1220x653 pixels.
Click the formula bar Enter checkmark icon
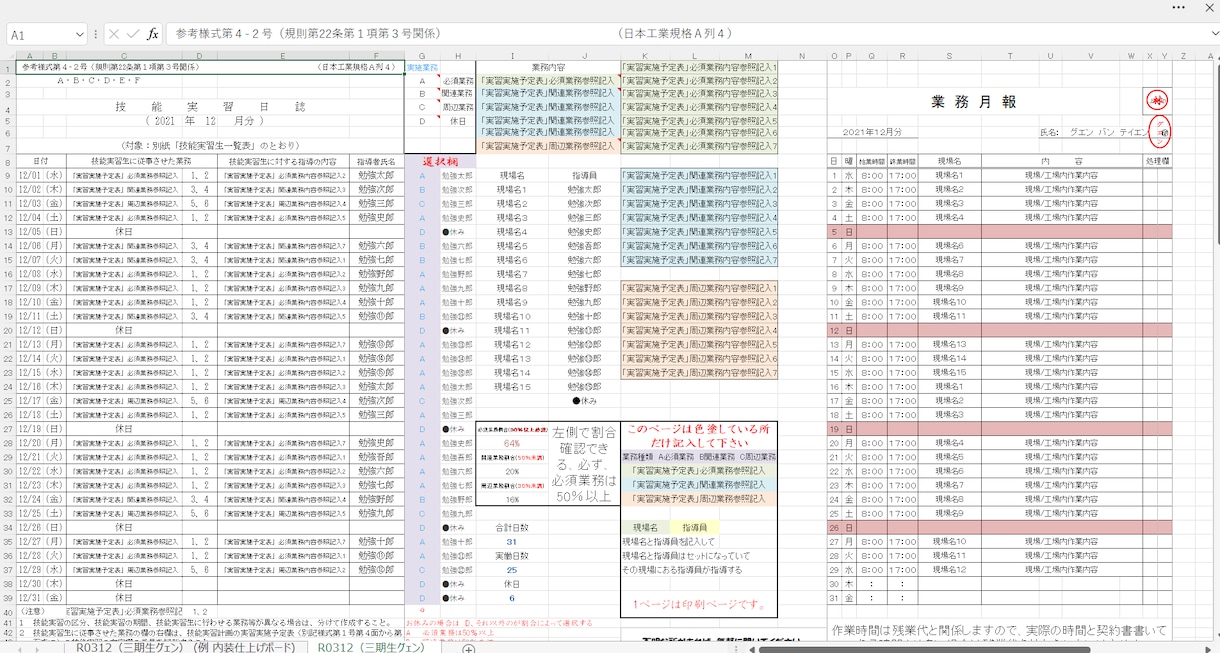pyautogui.click(x=133, y=34)
